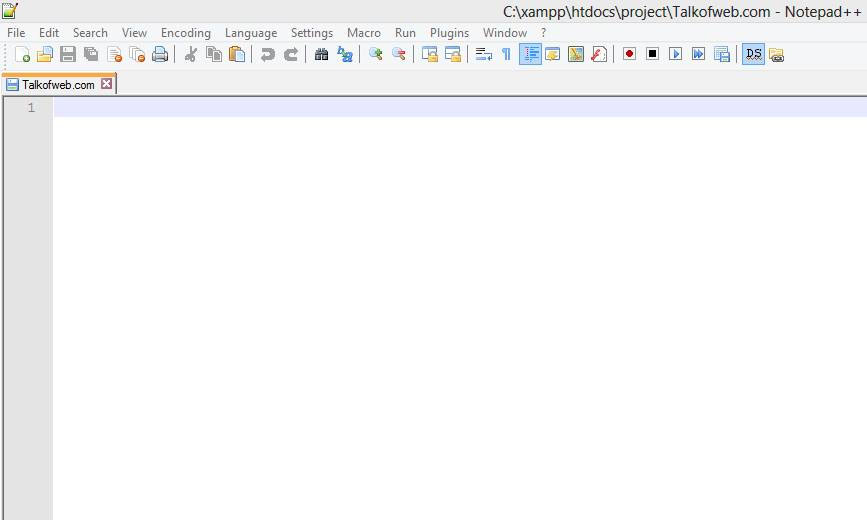Click the Cut scissors icon

coord(190,54)
